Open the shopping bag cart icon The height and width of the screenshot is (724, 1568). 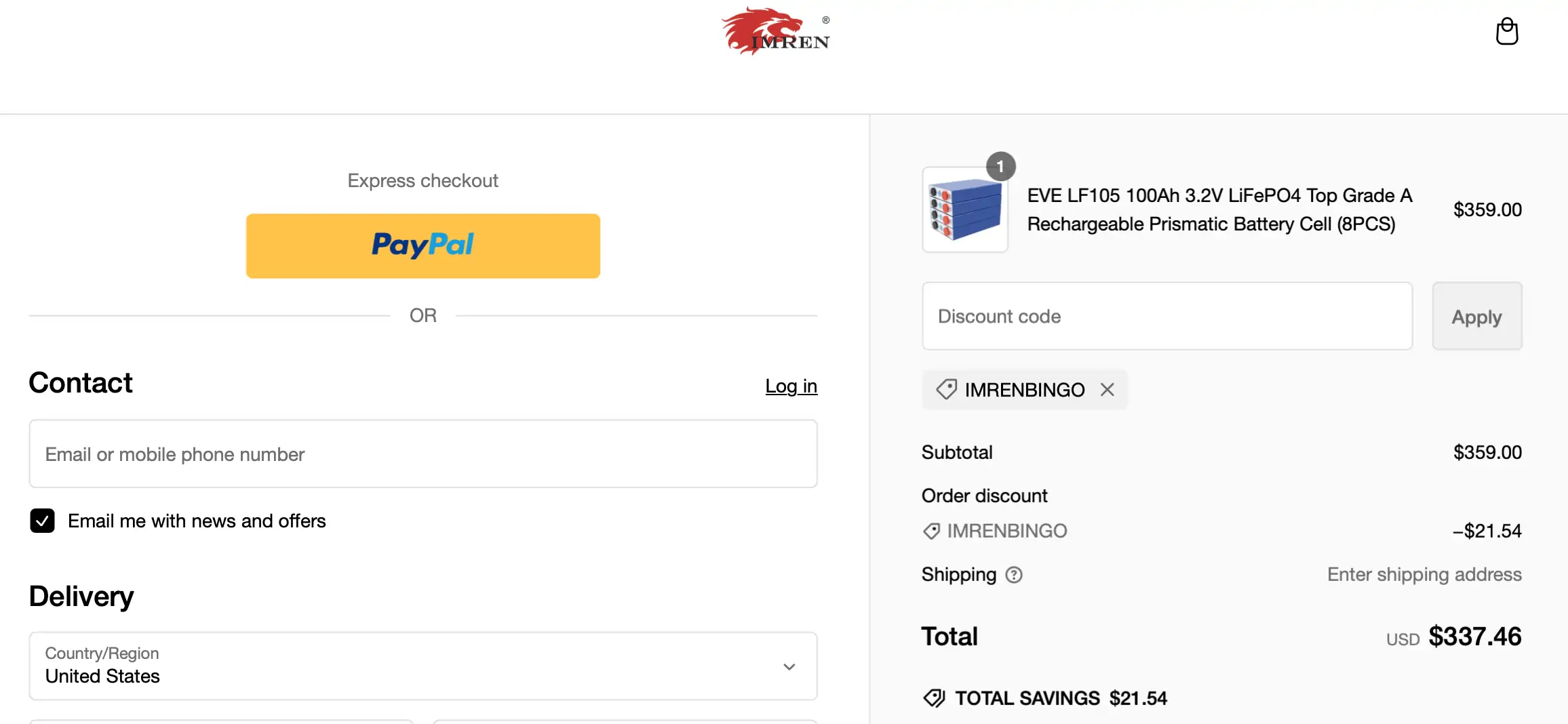pyautogui.click(x=1506, y=31)
